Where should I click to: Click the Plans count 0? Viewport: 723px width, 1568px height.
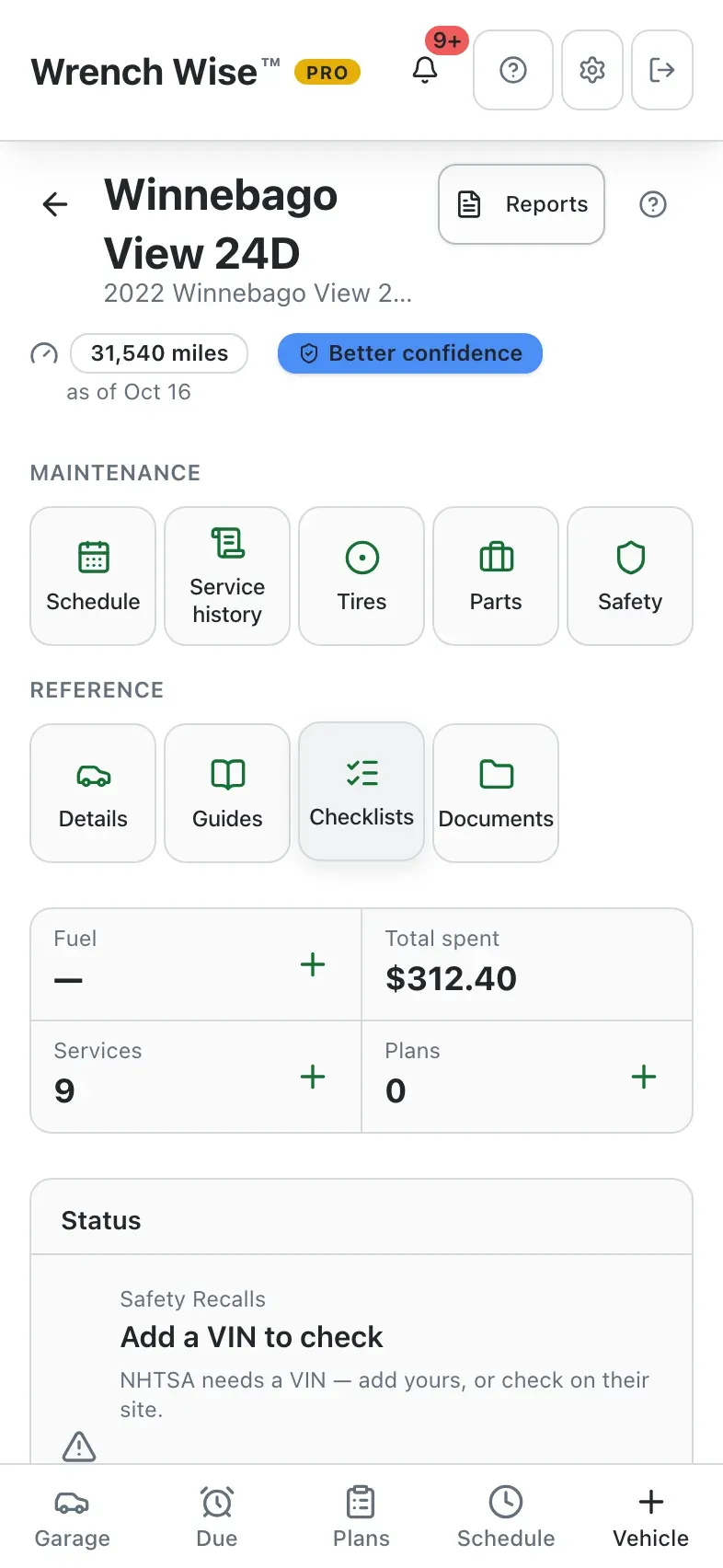point(396,1091)
